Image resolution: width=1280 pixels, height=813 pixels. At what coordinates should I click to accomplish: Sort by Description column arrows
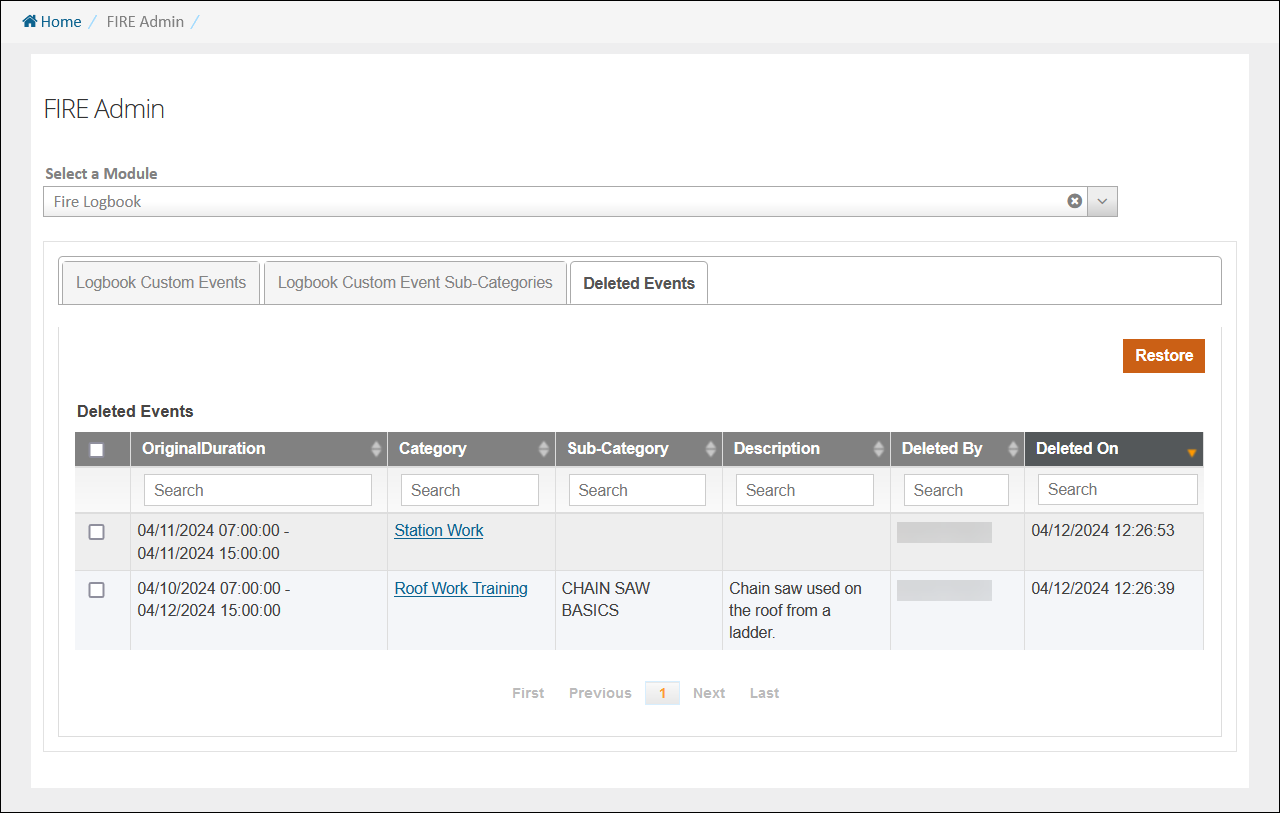pyautogui.click(x=879, y=449)
